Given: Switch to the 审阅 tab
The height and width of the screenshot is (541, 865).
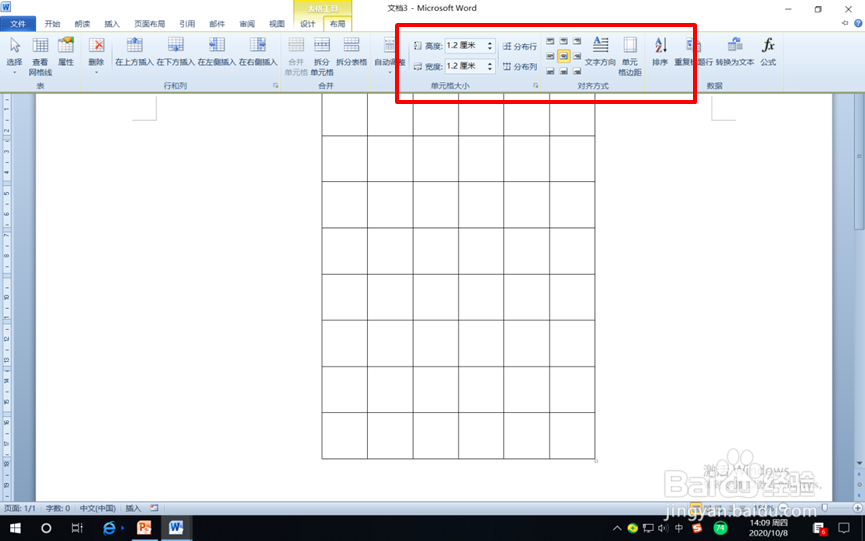Looking at the screenshot, I should coord(247,24).
